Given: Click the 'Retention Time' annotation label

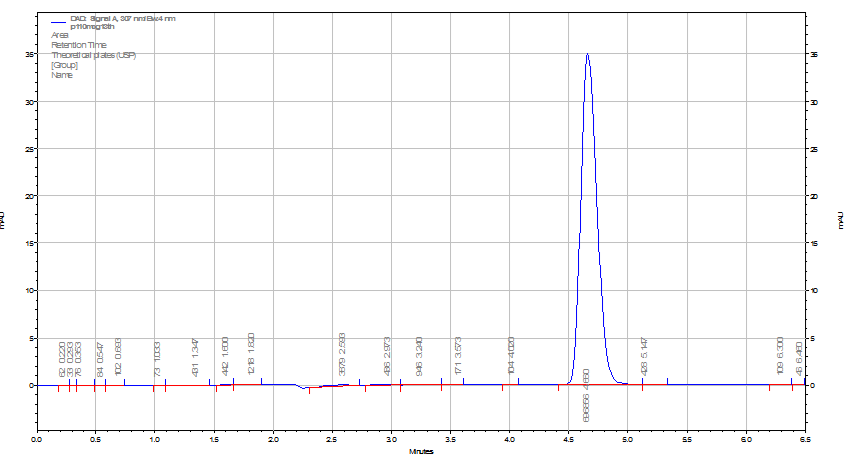Looking at the screenshot, I should (78, 45).
